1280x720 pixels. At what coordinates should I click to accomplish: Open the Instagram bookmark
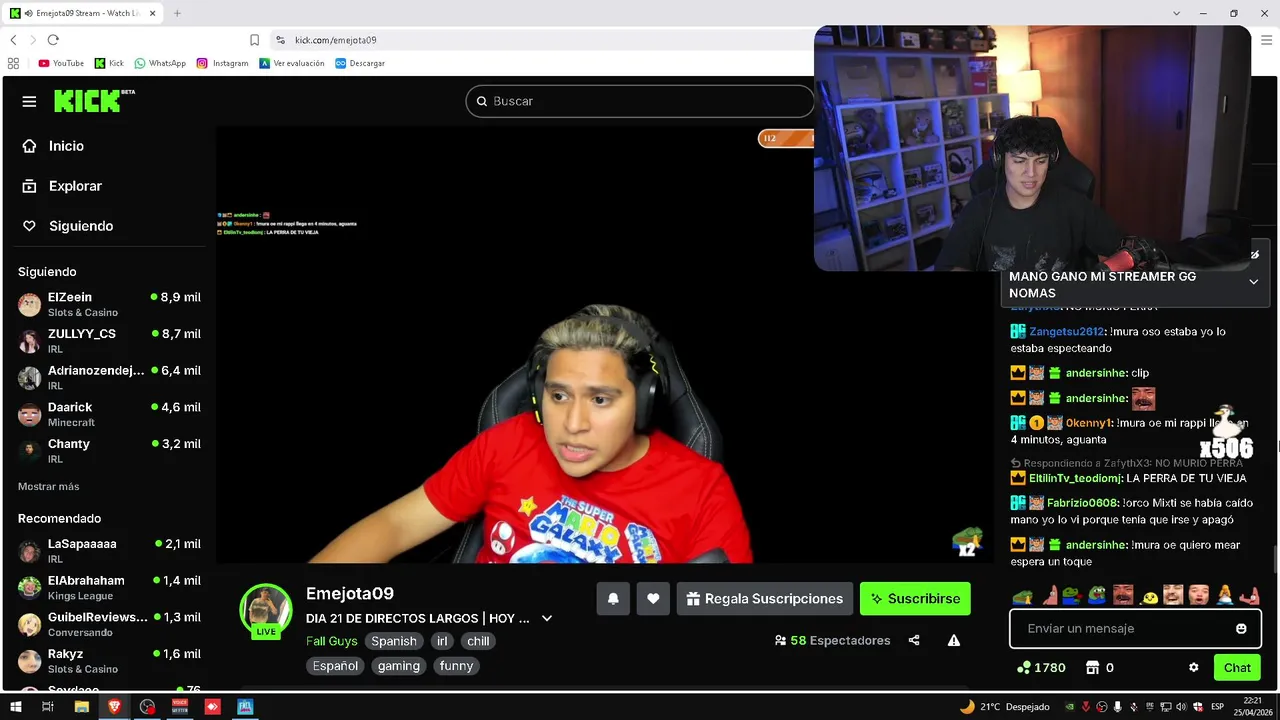tap(222, 63)
